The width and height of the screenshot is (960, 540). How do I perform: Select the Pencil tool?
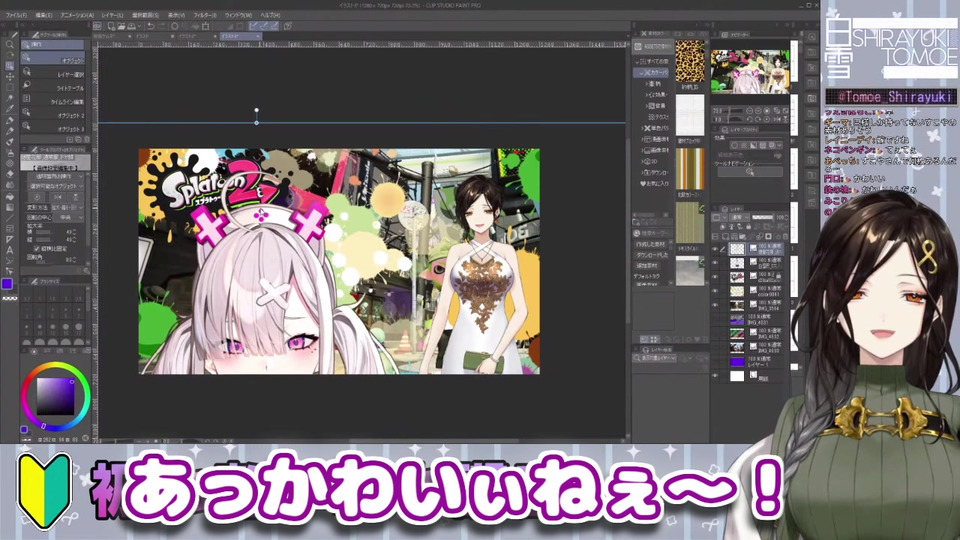pyautogui.click(x=10, y=130)
